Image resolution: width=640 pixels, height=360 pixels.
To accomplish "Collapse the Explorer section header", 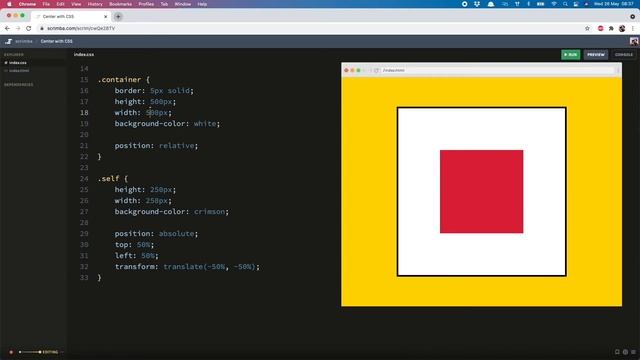I will (14, 54).
